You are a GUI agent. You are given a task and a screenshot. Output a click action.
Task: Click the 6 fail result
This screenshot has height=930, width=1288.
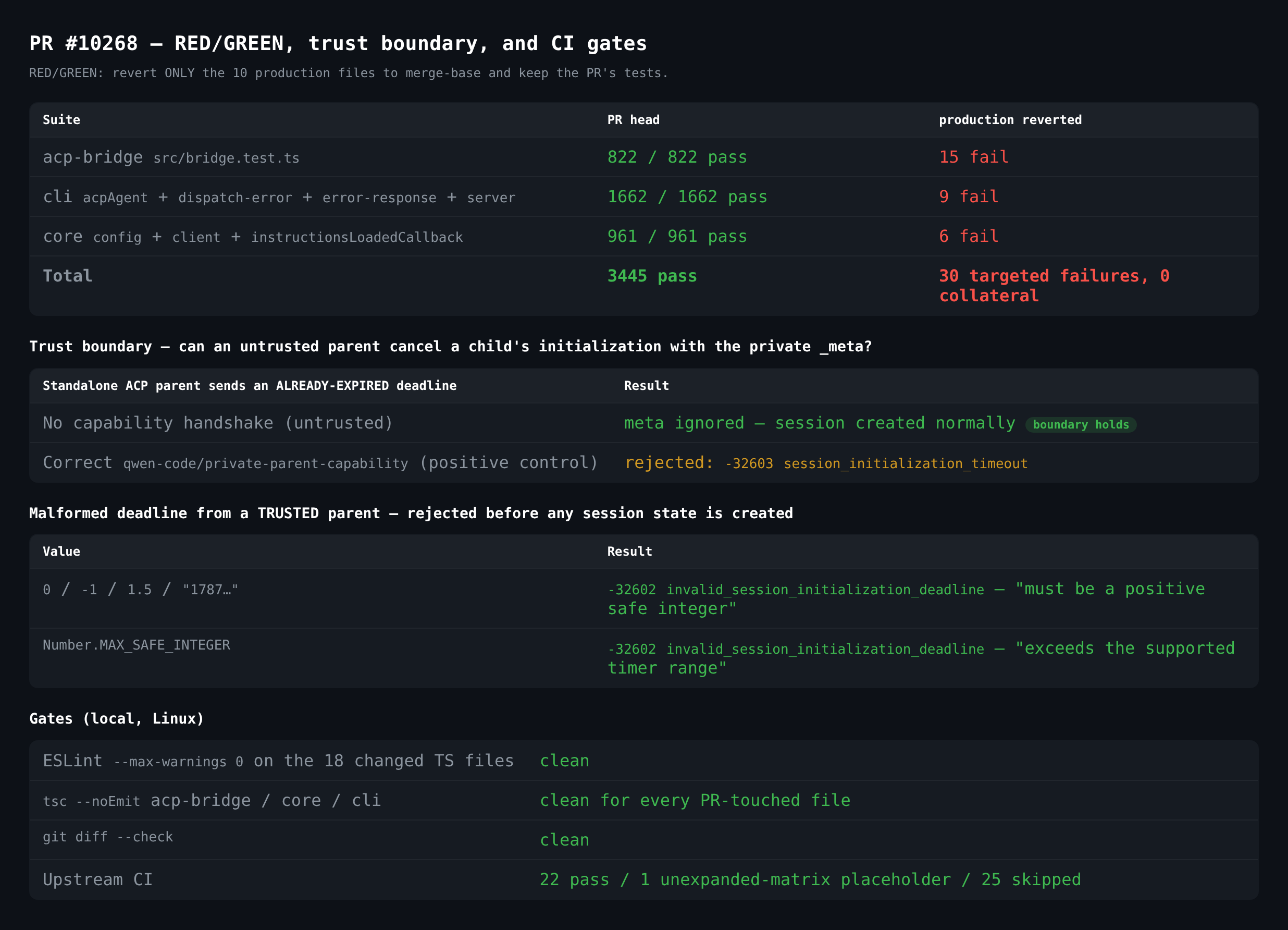tap(968, 237)
